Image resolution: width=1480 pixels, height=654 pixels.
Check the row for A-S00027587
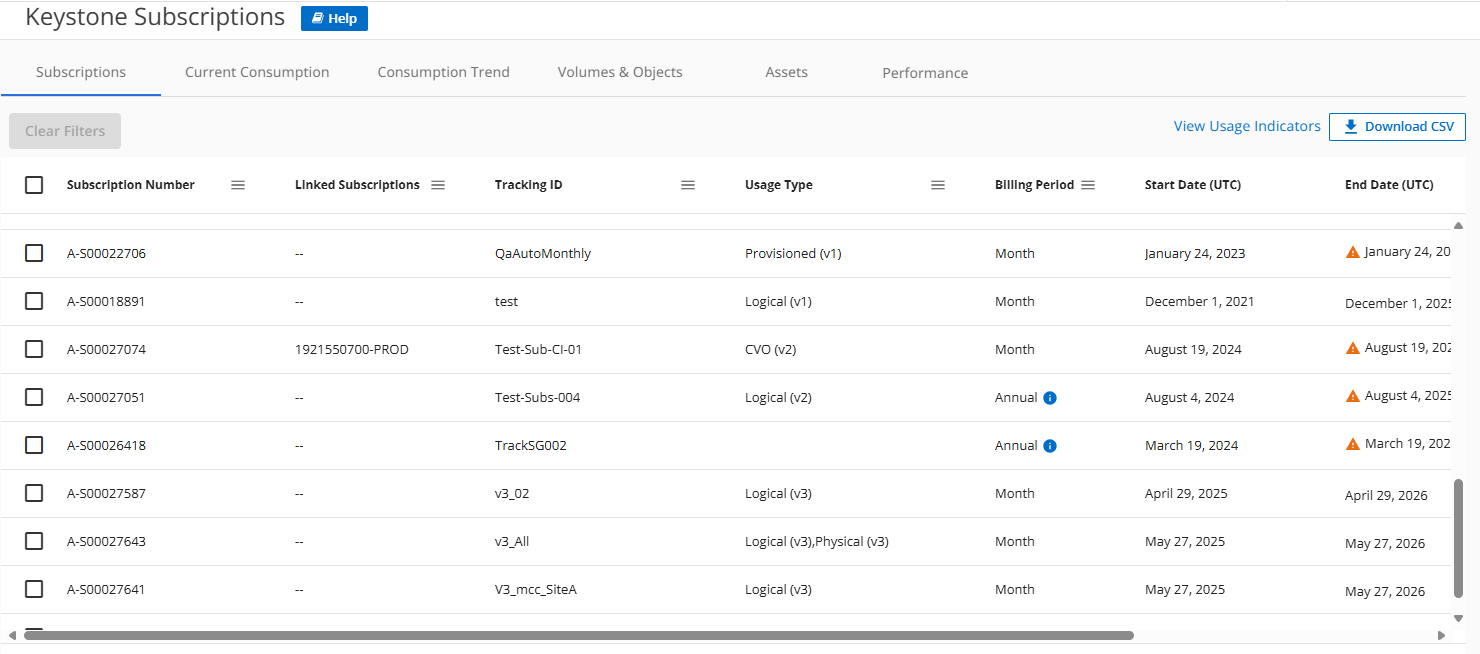click(34, 493)
